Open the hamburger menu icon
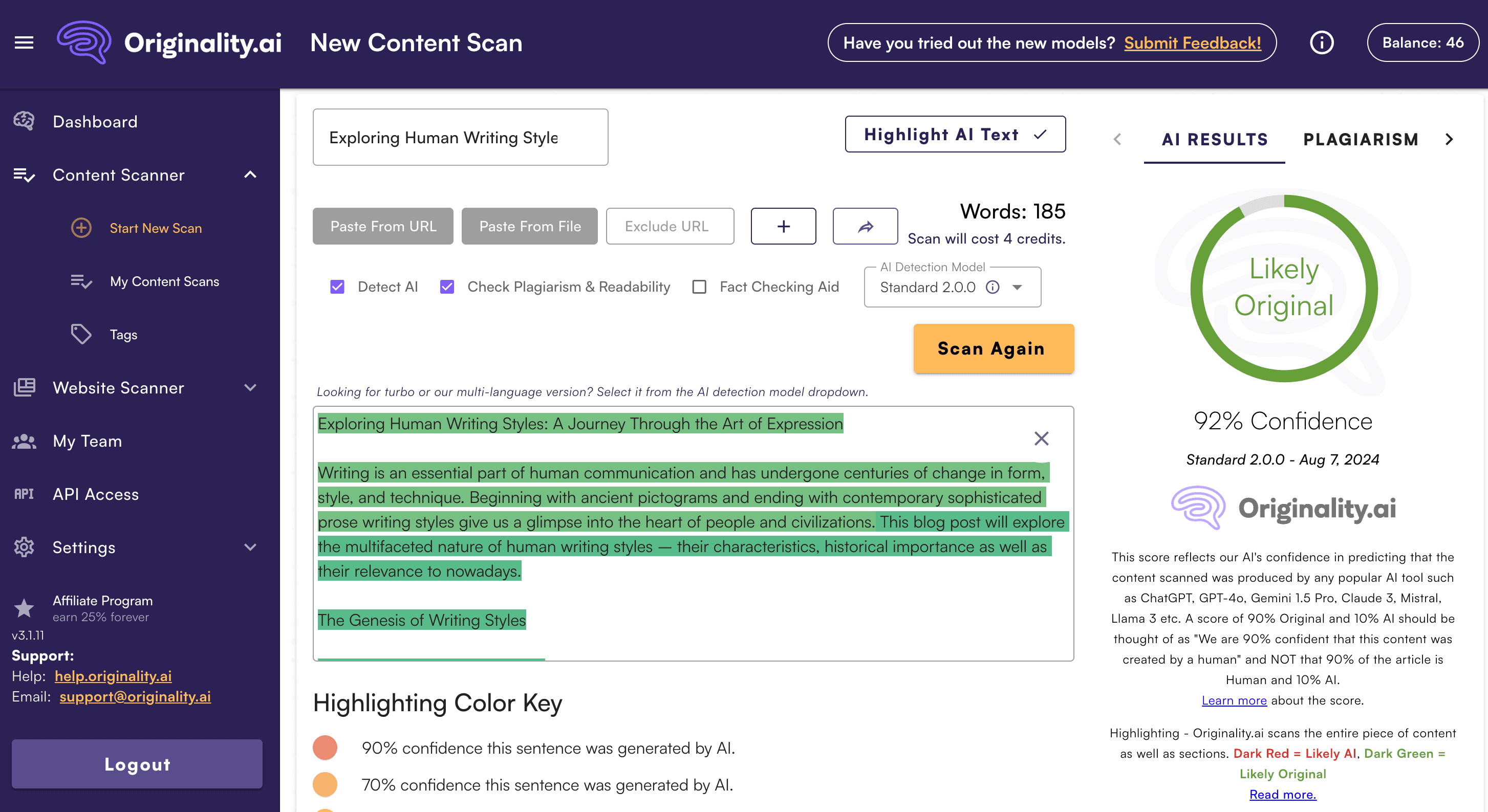 pyautogui.click(x=24, y=43)
